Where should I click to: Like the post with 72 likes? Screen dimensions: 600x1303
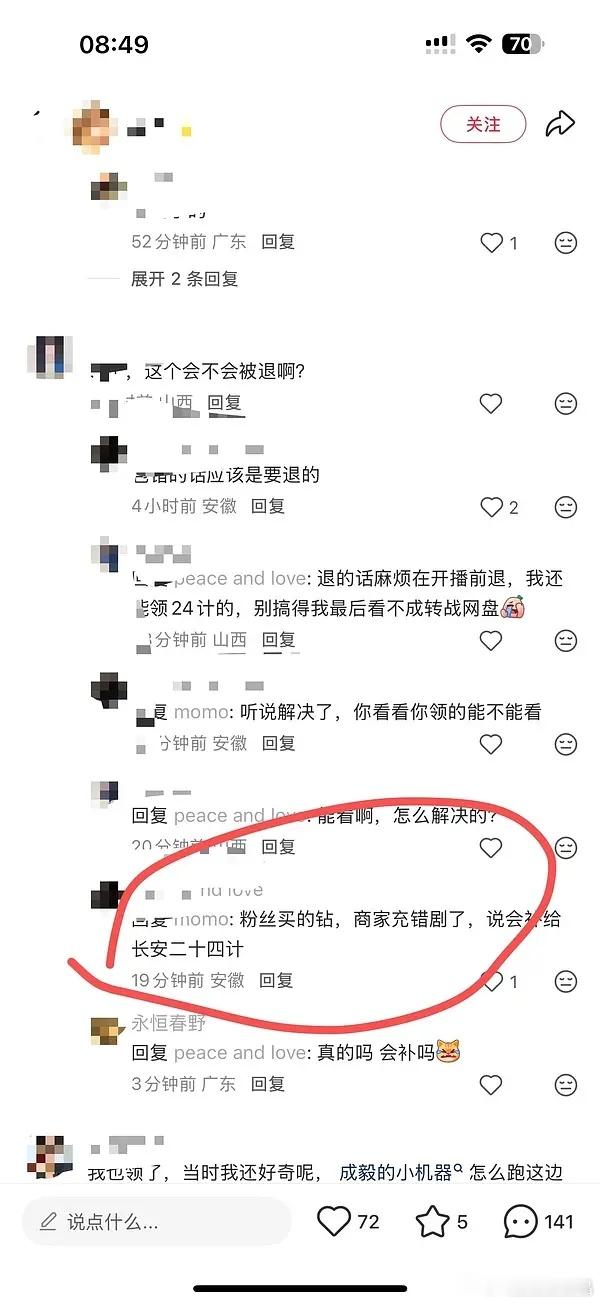(x=334, y=1221)
